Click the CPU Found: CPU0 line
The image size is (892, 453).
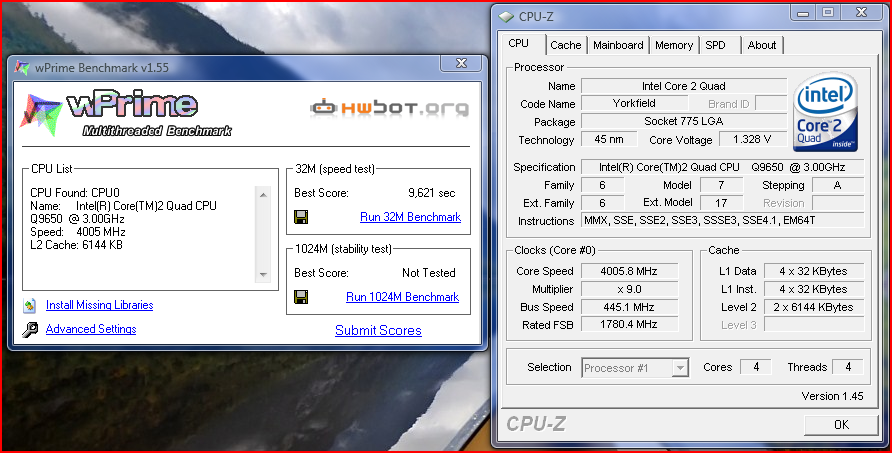click(x=75, y=193)
